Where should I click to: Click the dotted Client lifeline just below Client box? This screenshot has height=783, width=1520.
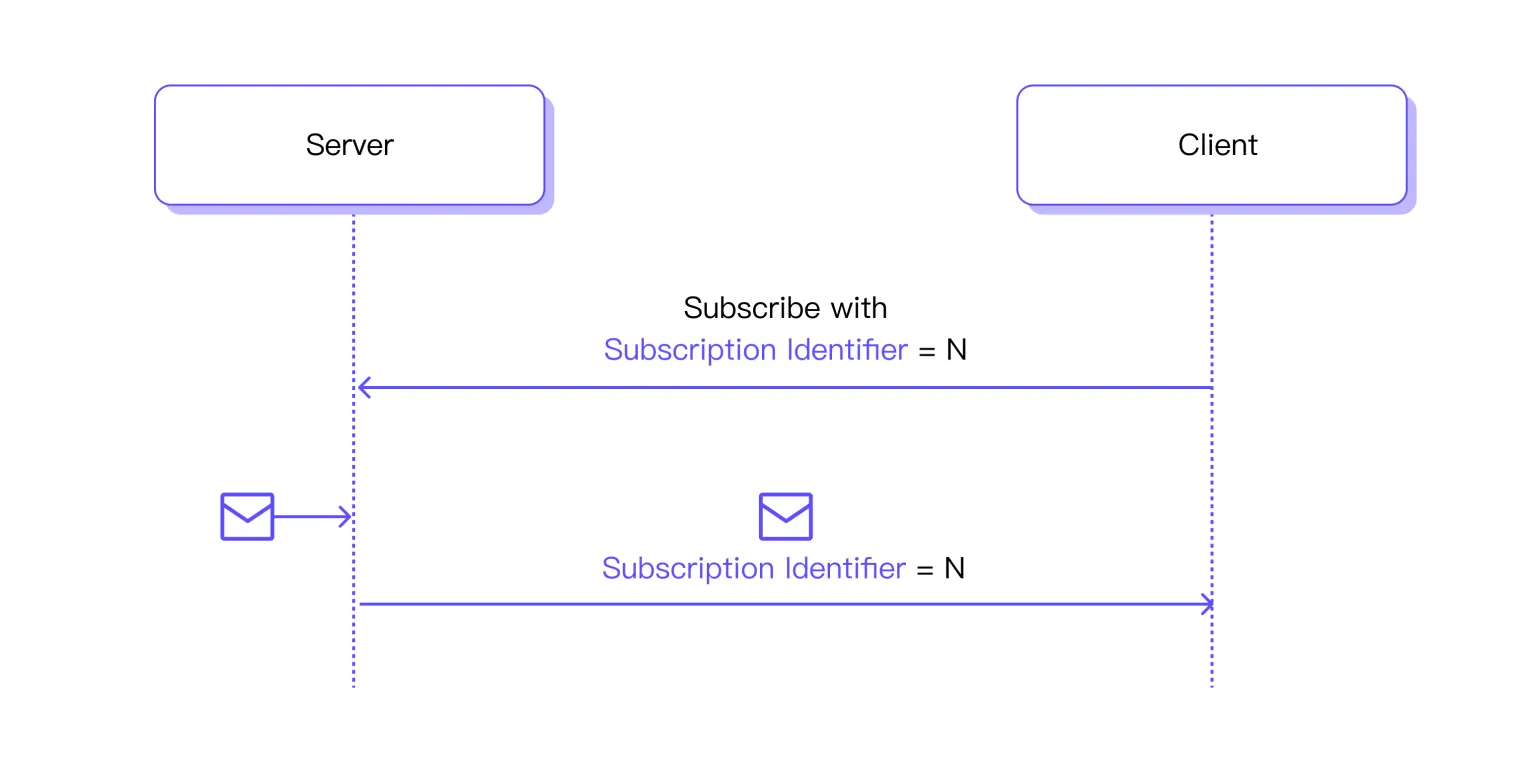click(1212, 235)
